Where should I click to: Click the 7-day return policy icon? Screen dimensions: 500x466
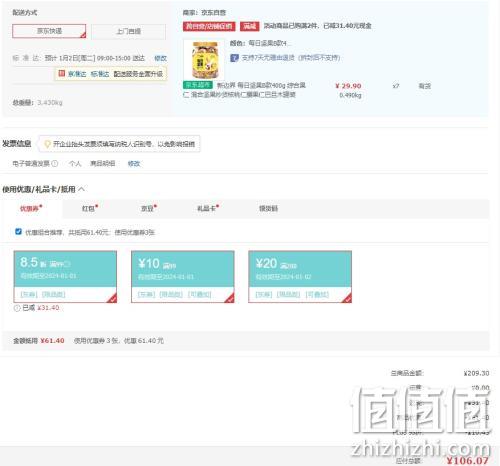(234, 58)
